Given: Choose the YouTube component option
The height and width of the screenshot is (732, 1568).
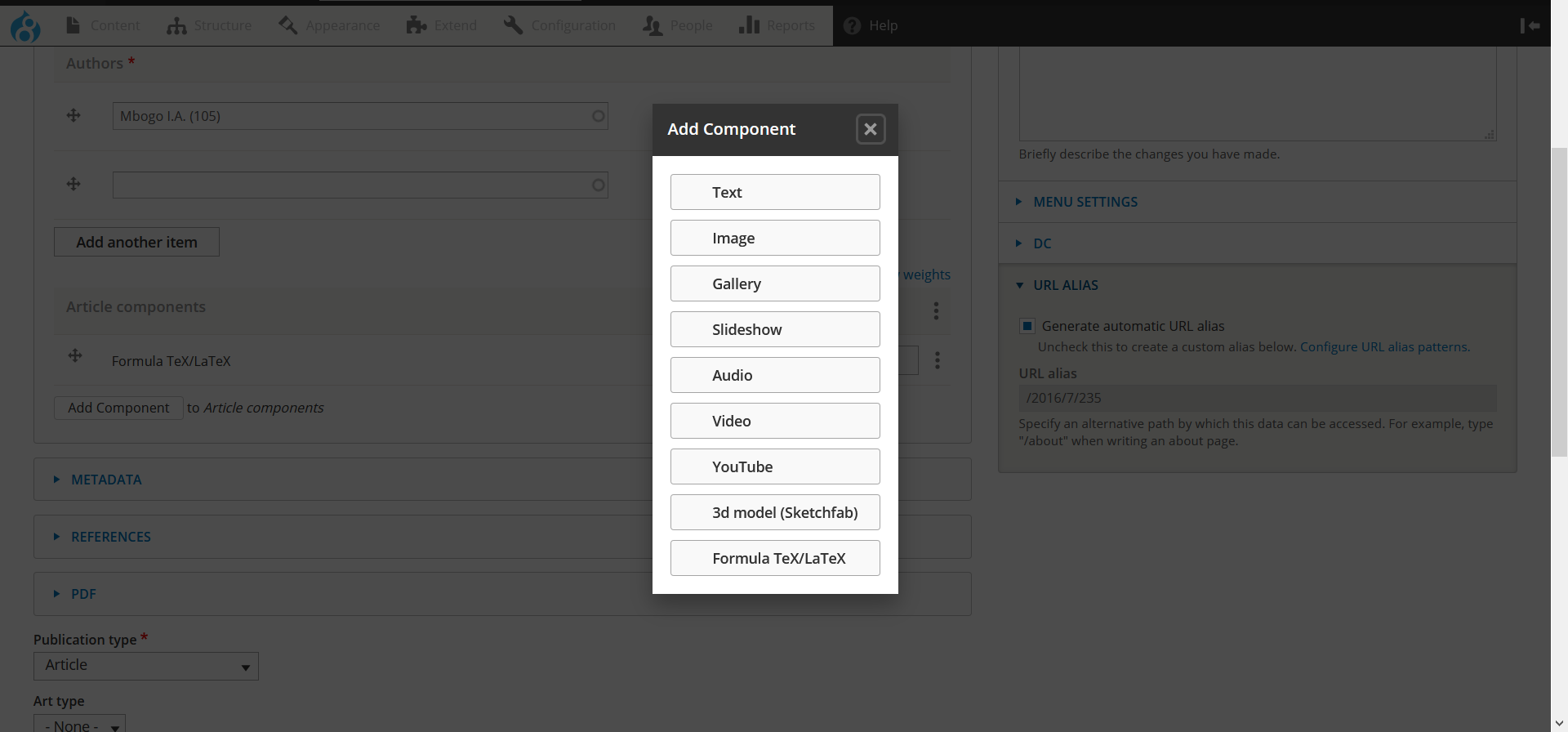Looking at the screenshot, I should coord(774,466).
